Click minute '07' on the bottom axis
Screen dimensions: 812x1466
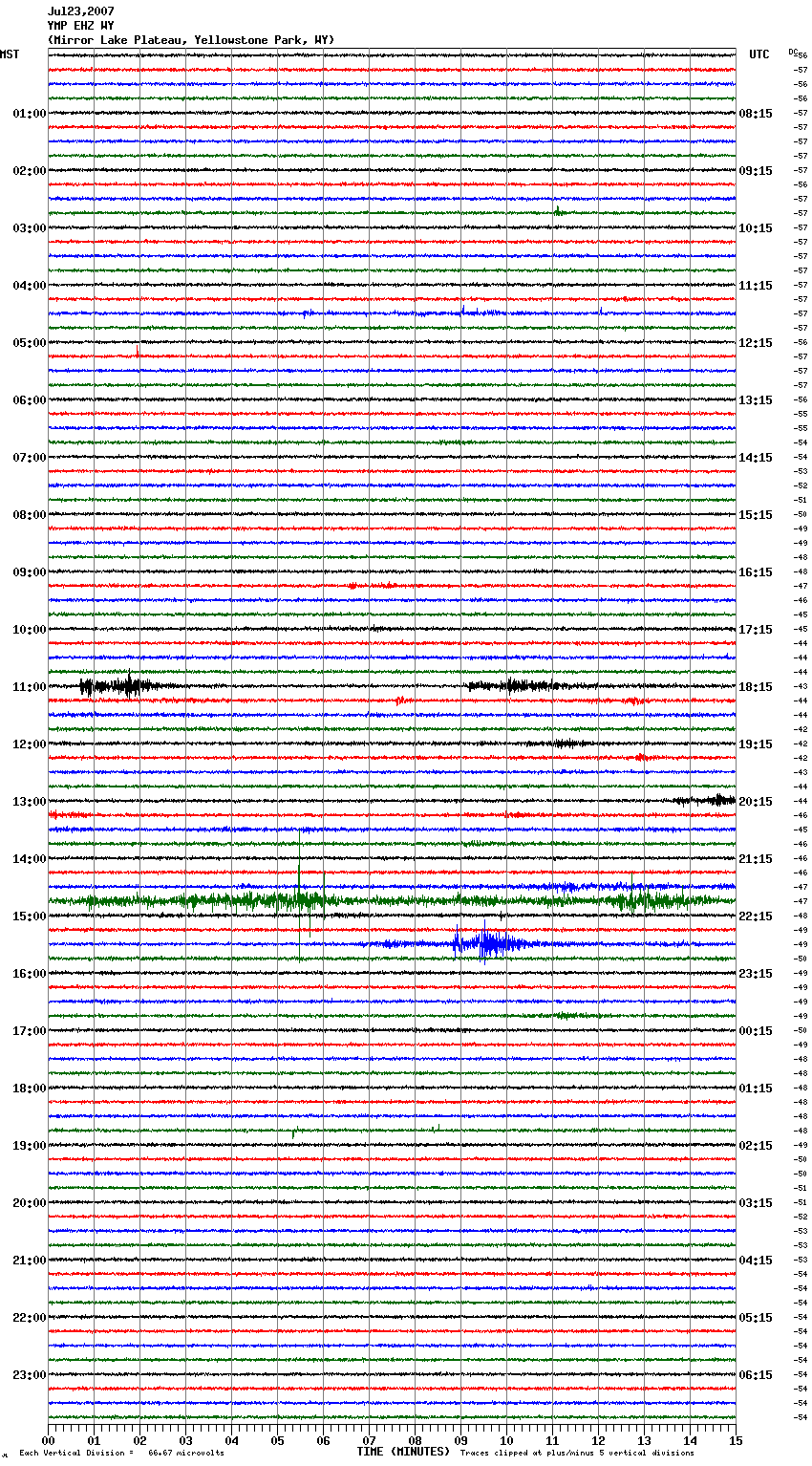pos(370,1440)
